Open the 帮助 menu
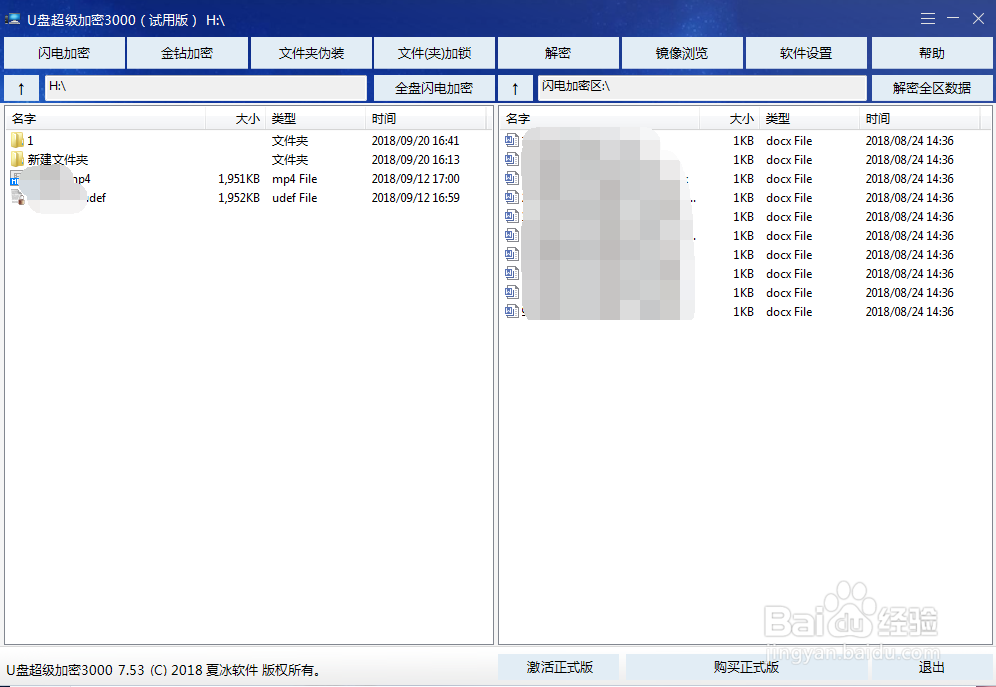This screenshot has width=996, height=687. [x=931, y=53]
